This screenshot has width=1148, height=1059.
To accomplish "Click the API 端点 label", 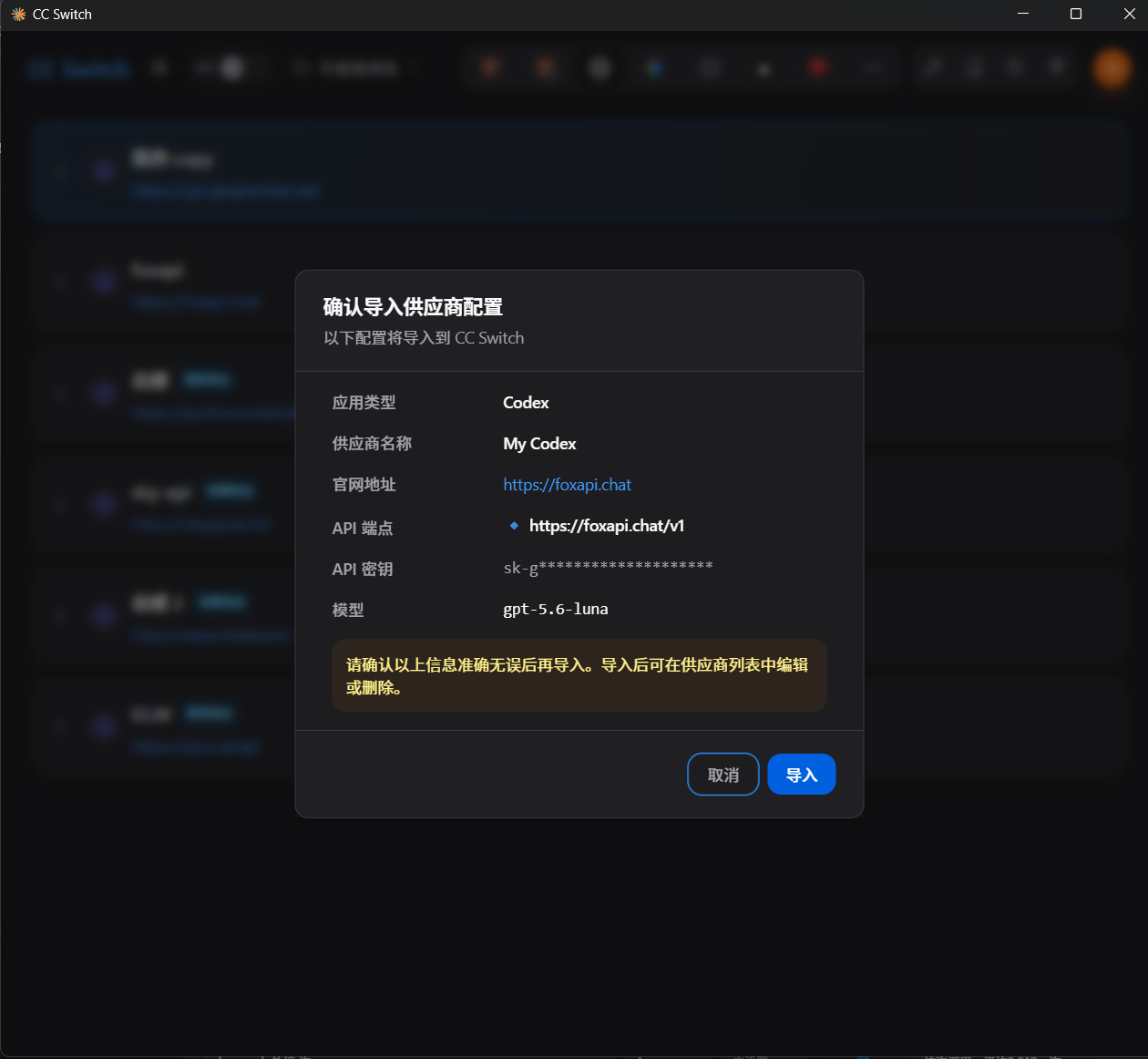I will click(x=363, y=529).
